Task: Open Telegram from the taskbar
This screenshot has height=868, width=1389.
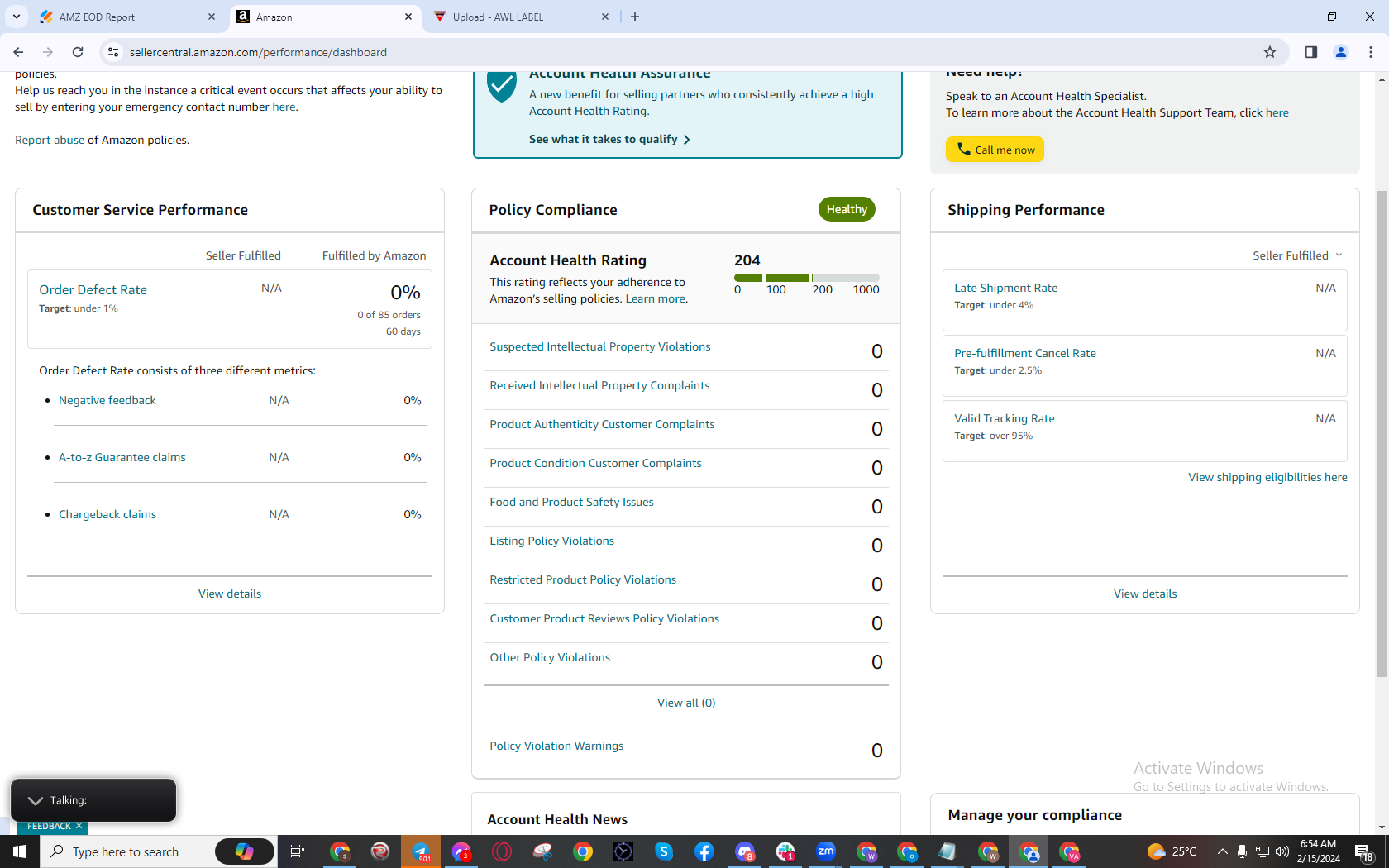Action: click(422, 851)
